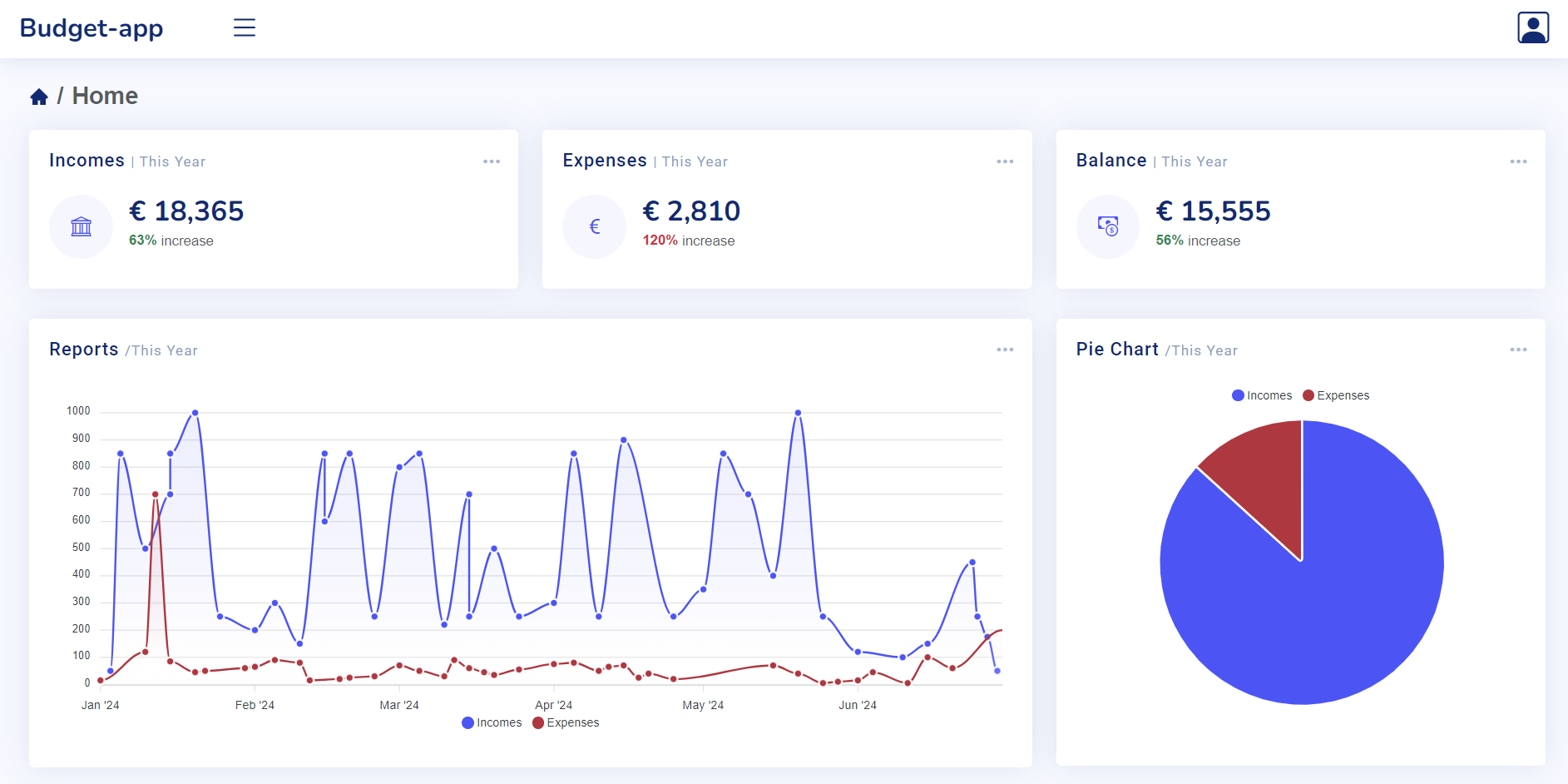Click the Mar '24 axis label
The height and width of the screenshot is (784, 1568).
(399, 705)
